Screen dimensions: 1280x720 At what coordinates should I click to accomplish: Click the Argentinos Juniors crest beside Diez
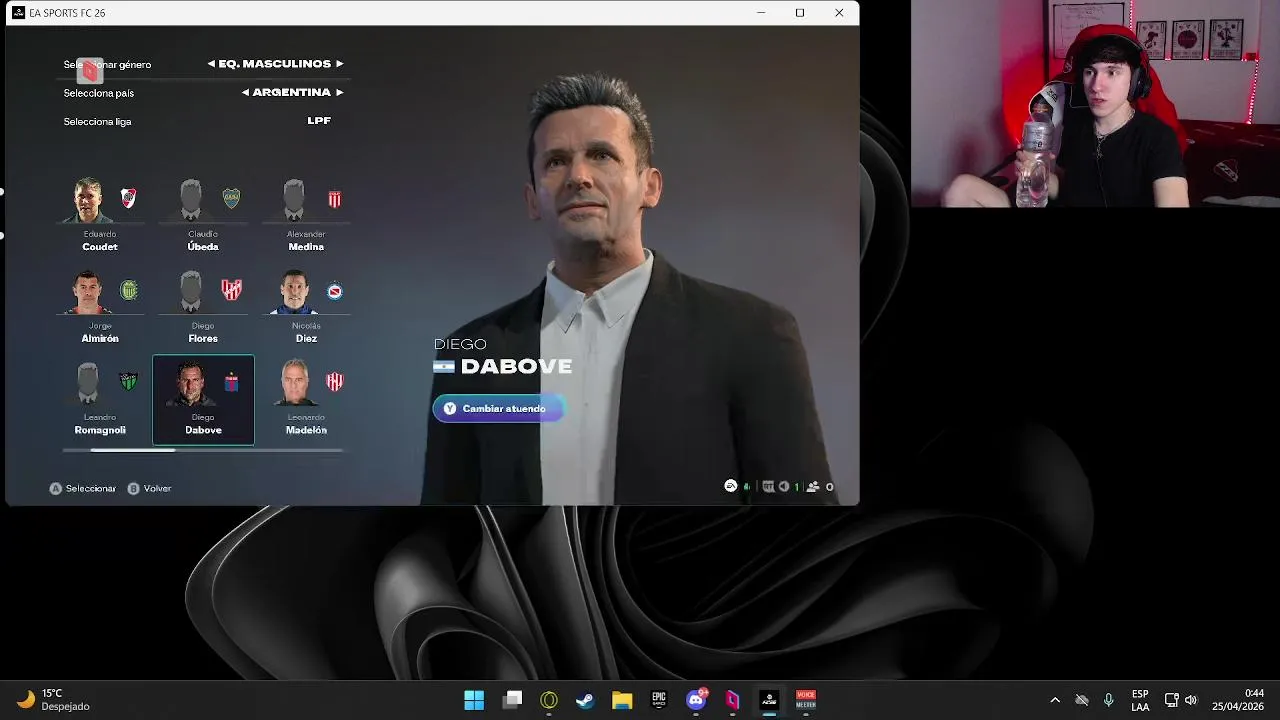335,291
